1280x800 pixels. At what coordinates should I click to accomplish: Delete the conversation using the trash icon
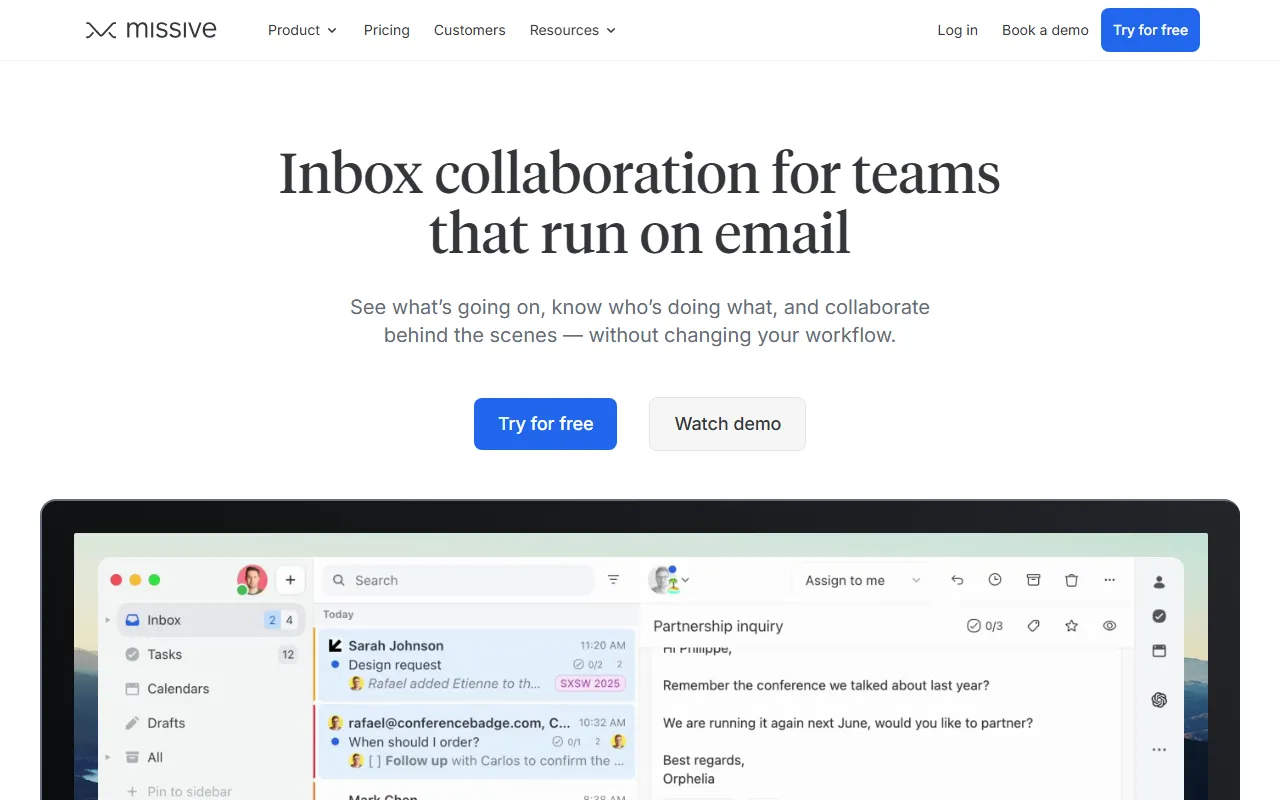1071,580
